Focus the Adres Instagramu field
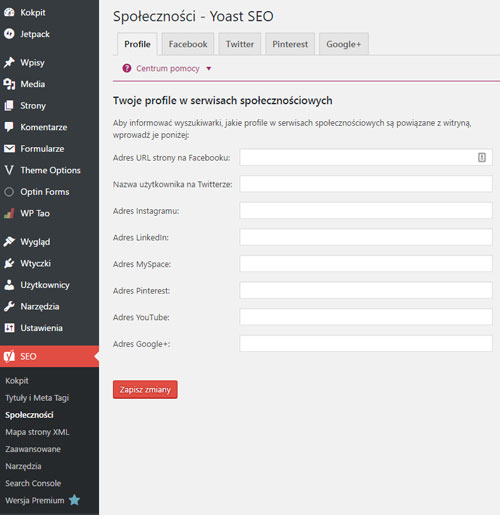The height and width of the screenshot is (515, 500). (x=366, y=211)
